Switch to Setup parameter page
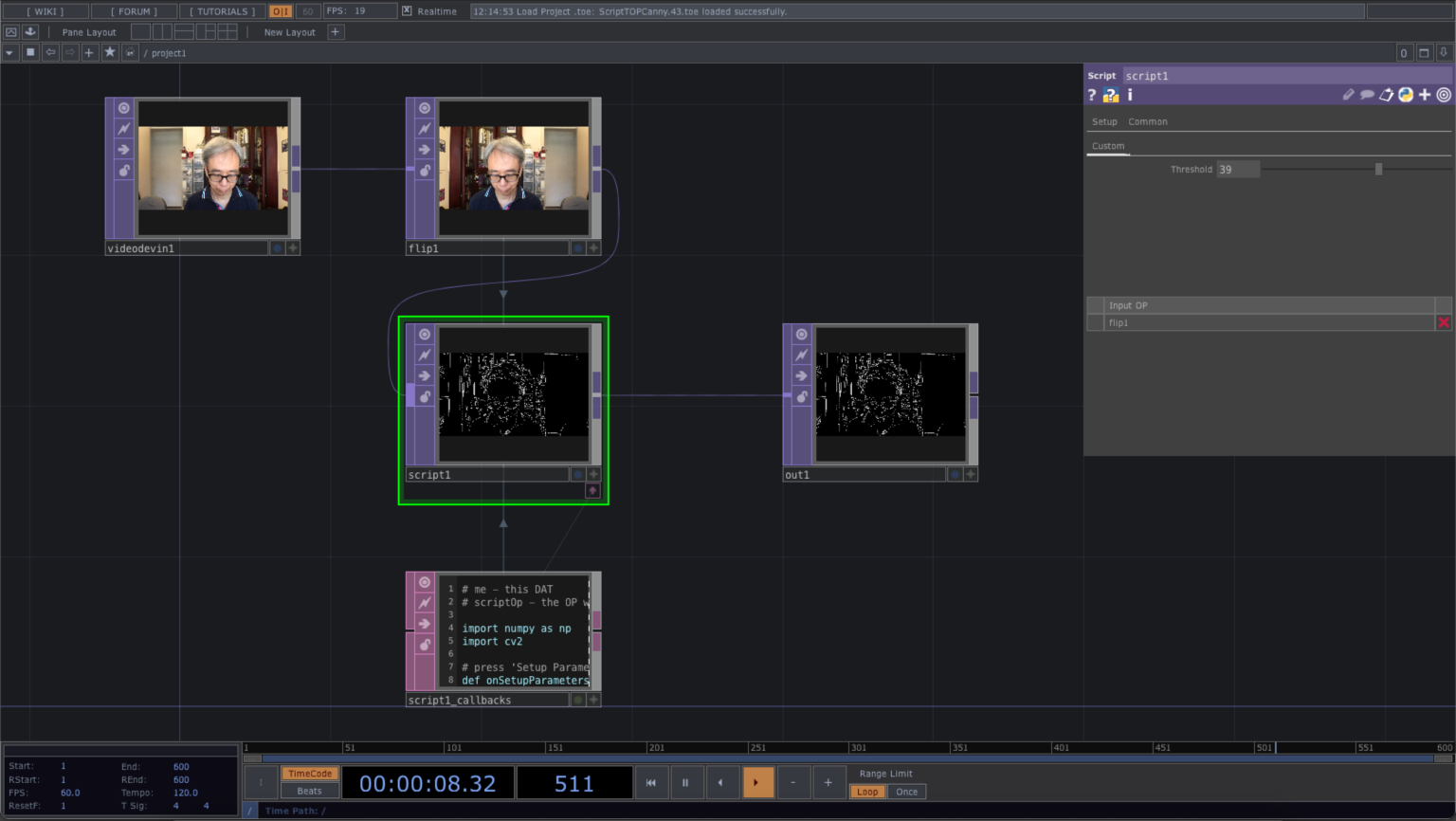This screenshot has height=821, width=1456. coord(1104,121)
